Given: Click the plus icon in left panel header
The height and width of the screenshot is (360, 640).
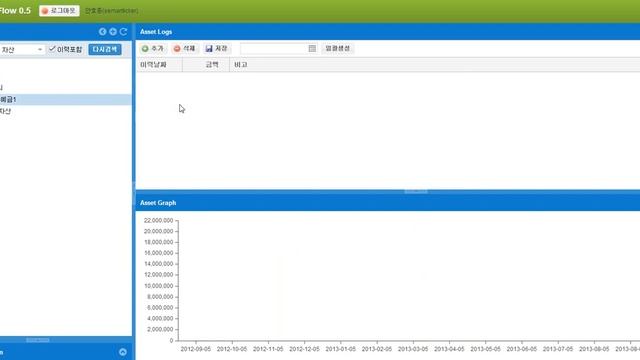Looking at the screenshot, I should coord(113,31).
